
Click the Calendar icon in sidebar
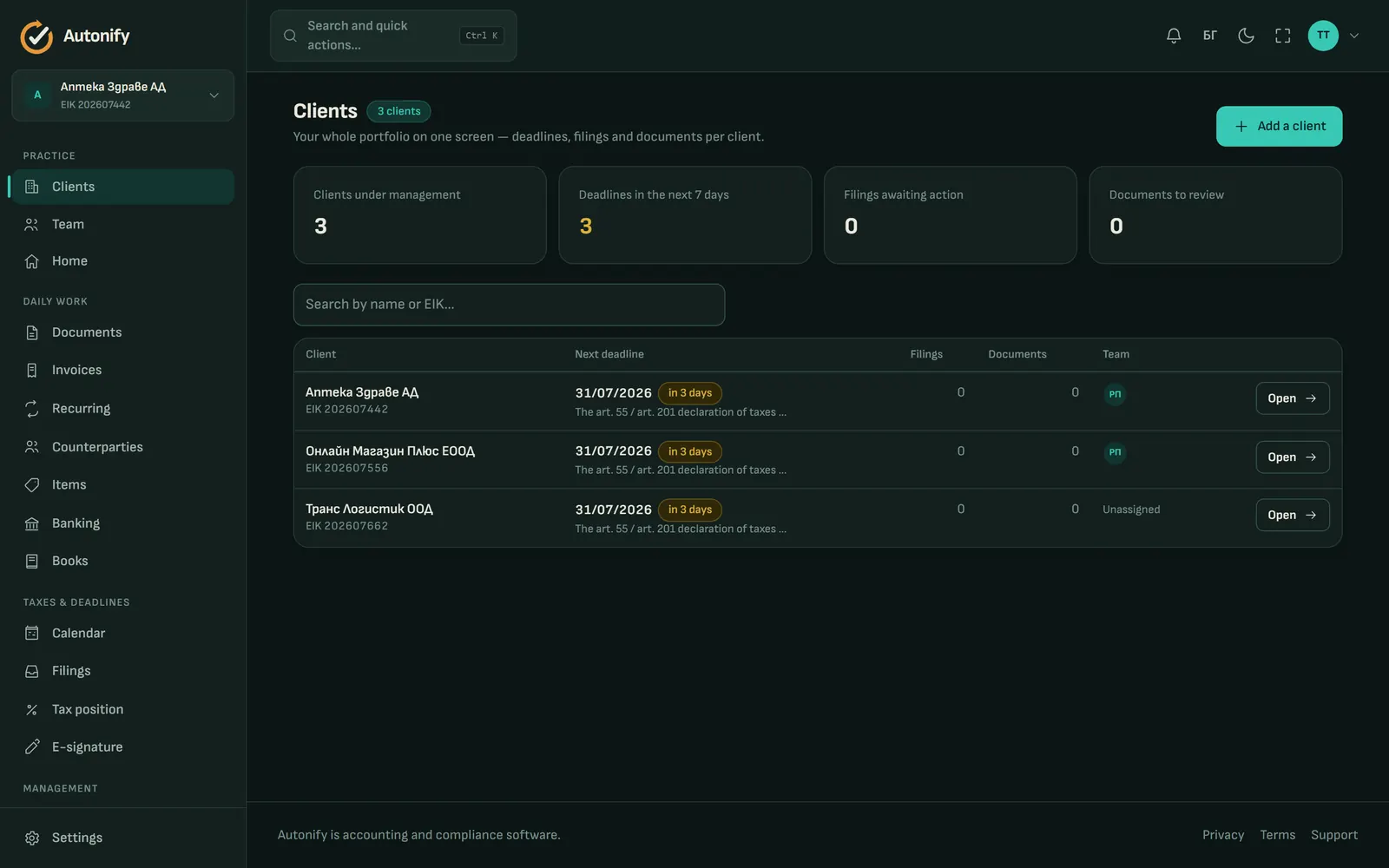pyautogui.click(x=32, y=633)
